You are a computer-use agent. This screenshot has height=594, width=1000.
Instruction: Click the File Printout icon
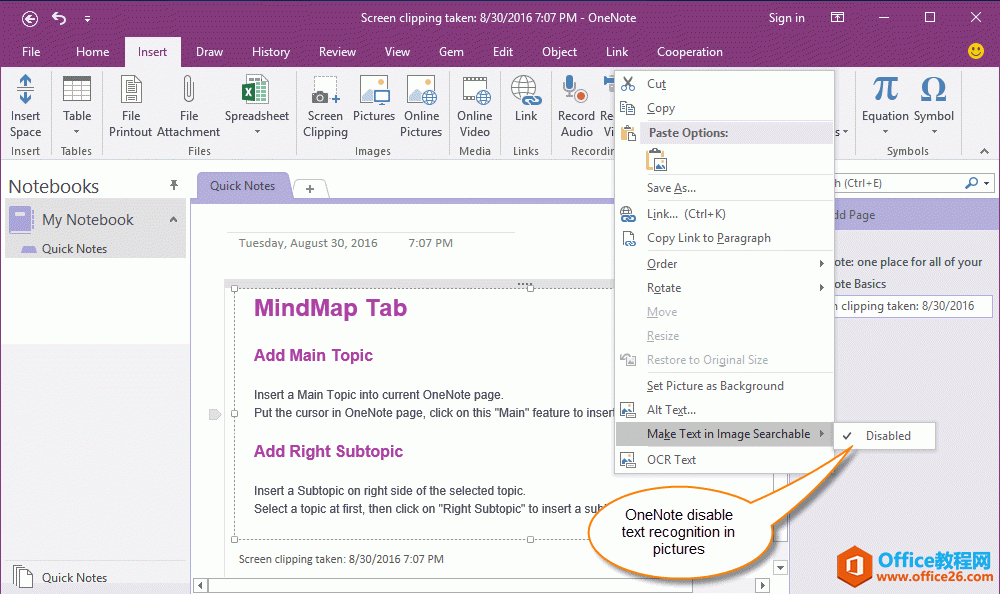(131, 89)
